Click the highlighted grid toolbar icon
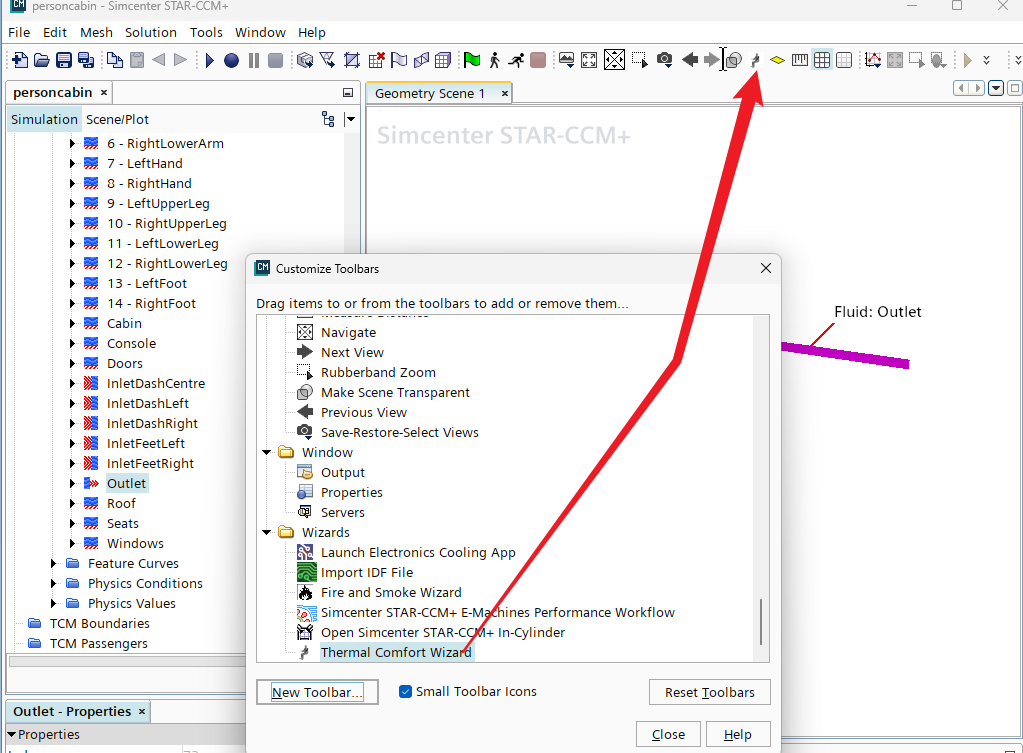The image size is (1023, 753). (822, 60)
